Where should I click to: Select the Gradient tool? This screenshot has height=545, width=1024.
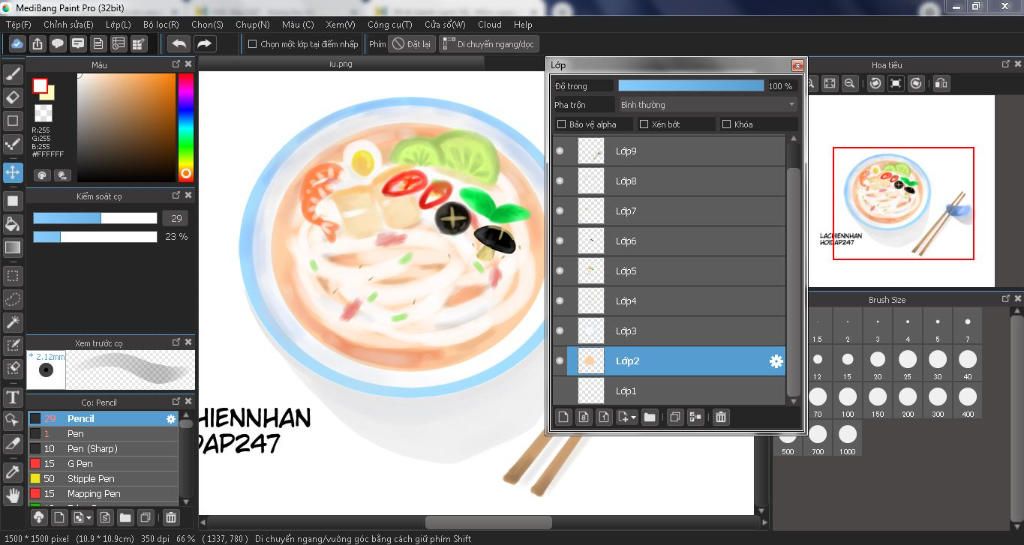click(x=12, y=247)
